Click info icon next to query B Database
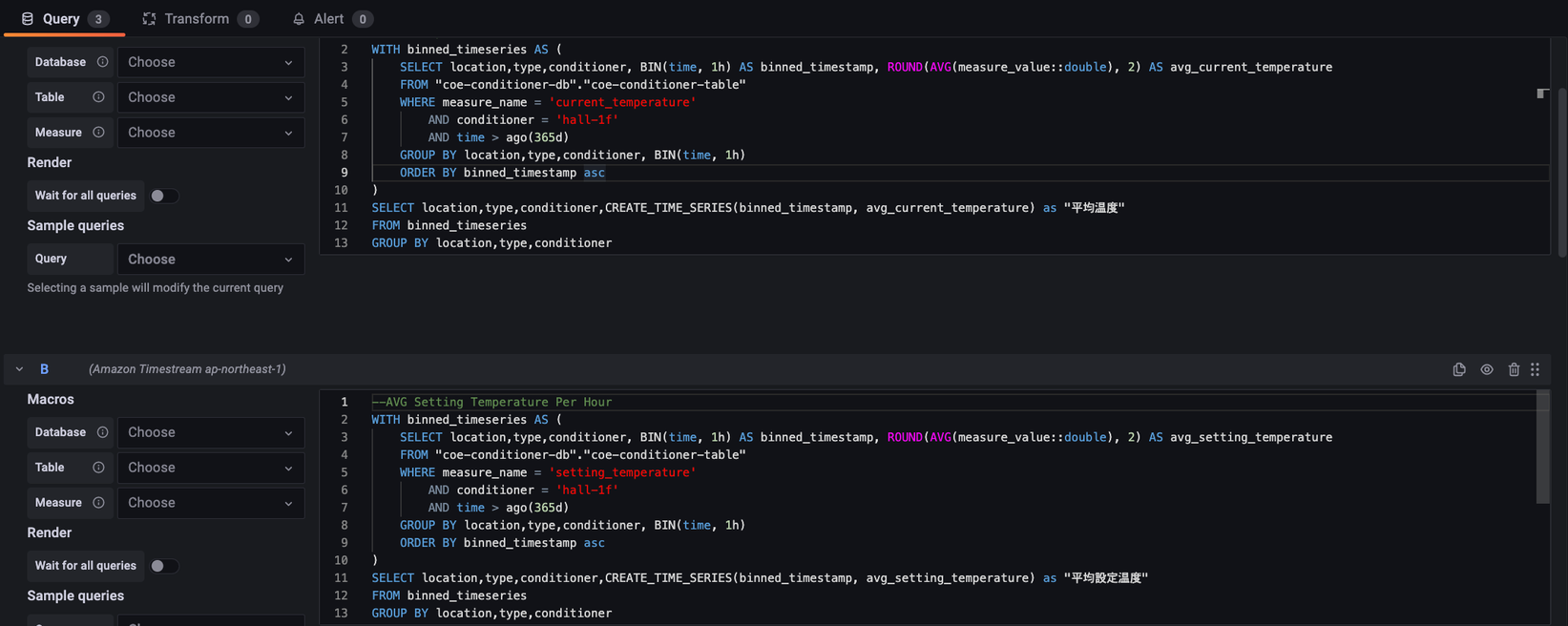This screenshot has height=626, width=1568. 102,432
